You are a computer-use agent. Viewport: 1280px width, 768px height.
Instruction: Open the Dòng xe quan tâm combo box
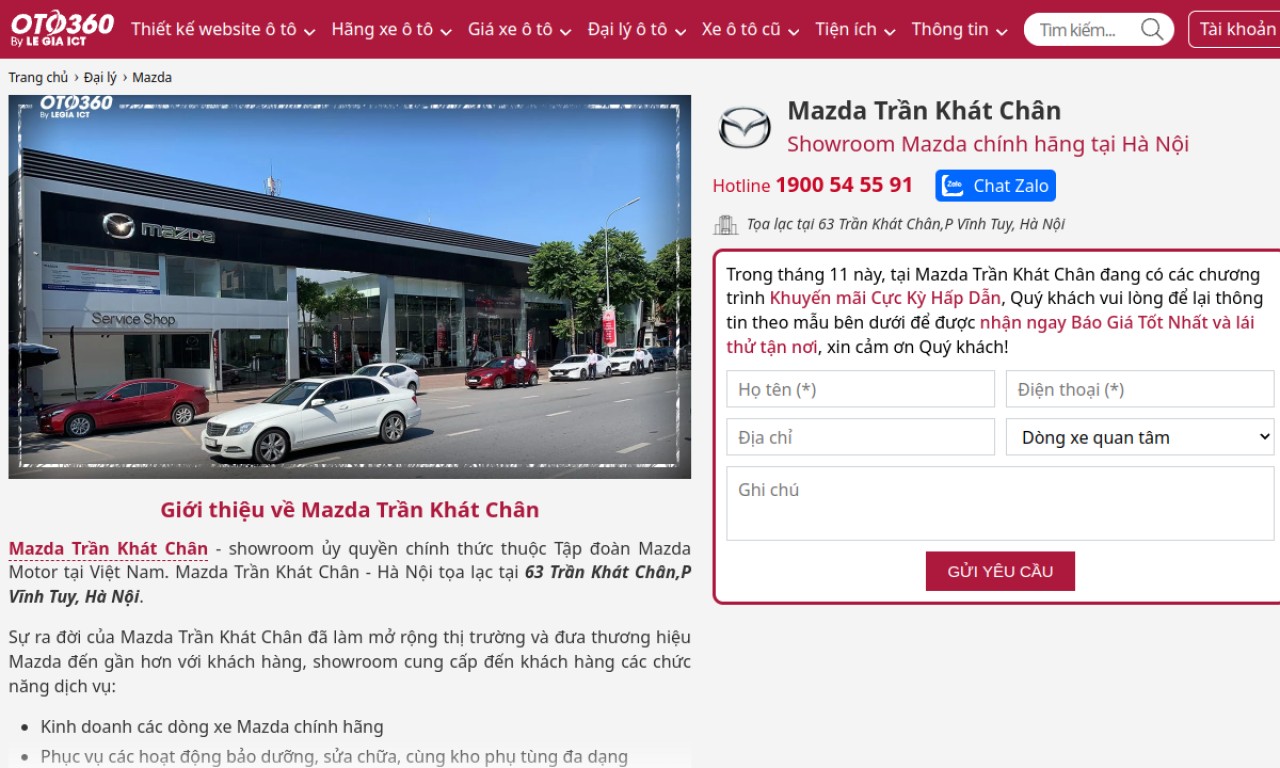(1140, 437)
